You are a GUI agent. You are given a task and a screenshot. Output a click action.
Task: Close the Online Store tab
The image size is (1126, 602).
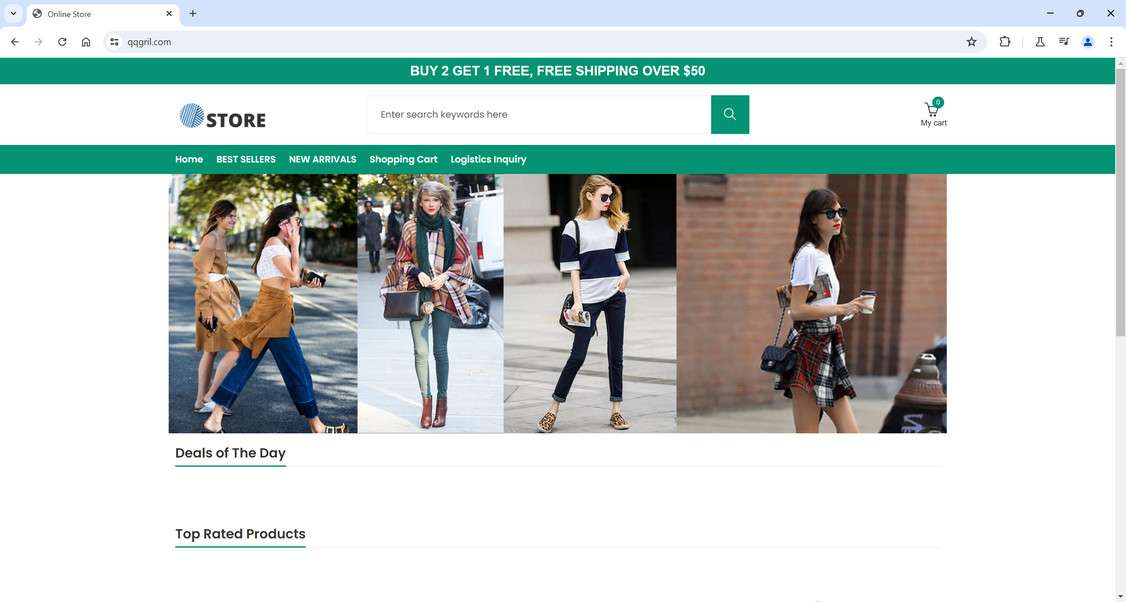point(169,14)
